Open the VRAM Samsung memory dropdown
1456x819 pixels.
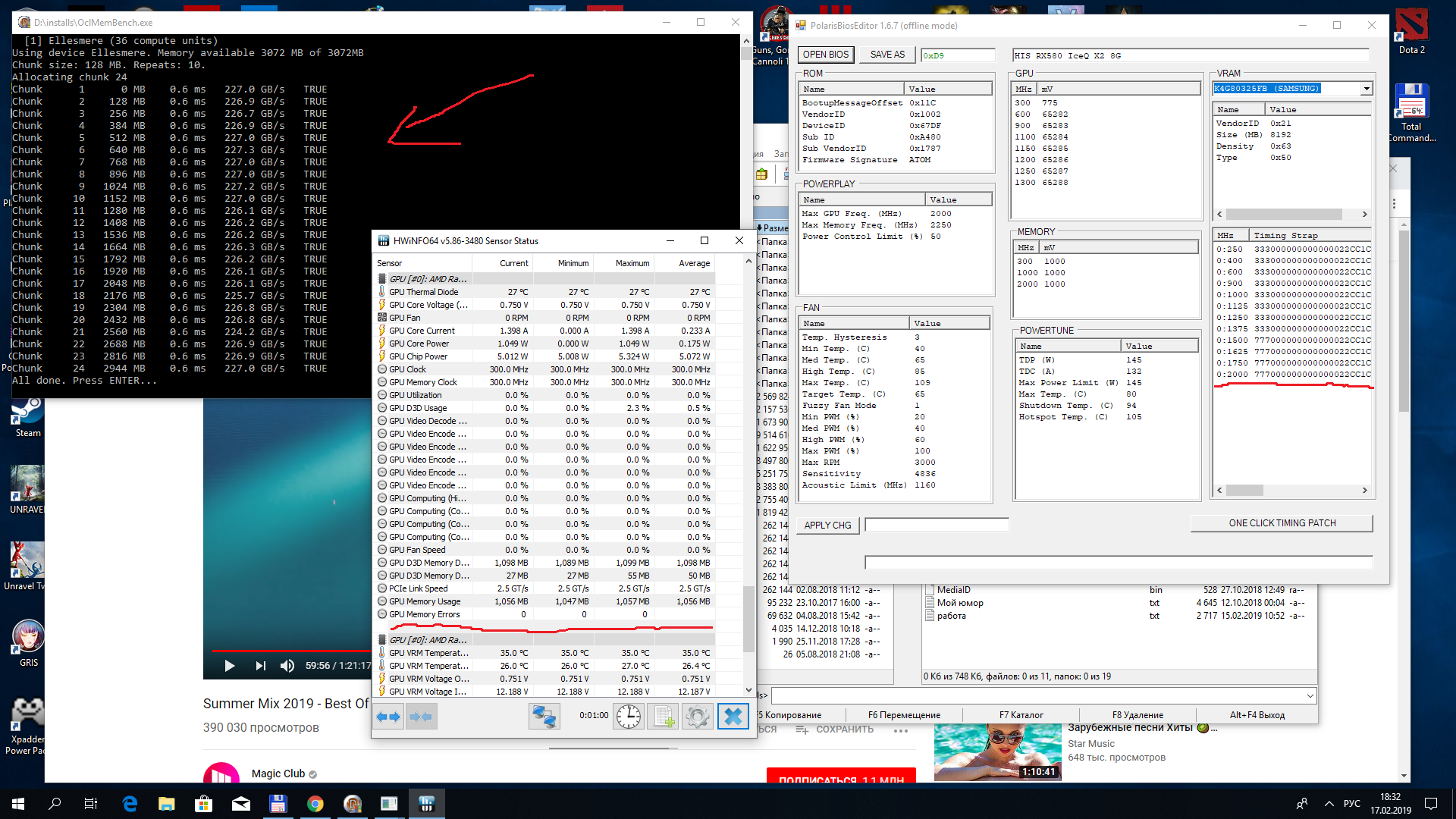click(x=1366, y=89)
